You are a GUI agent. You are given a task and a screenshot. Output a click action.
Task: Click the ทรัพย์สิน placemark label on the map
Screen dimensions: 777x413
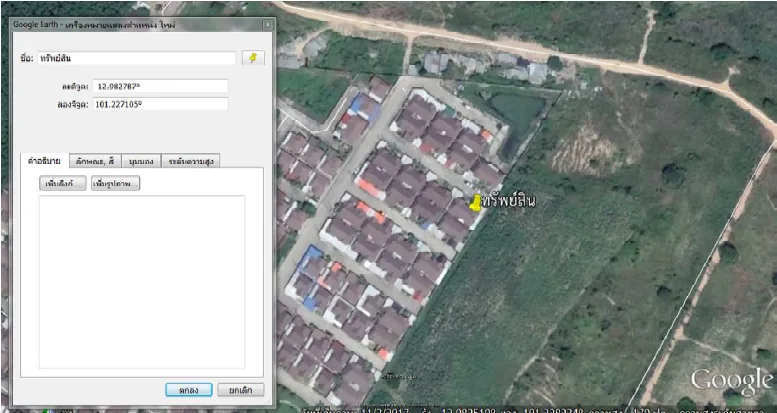pos(508,200)
